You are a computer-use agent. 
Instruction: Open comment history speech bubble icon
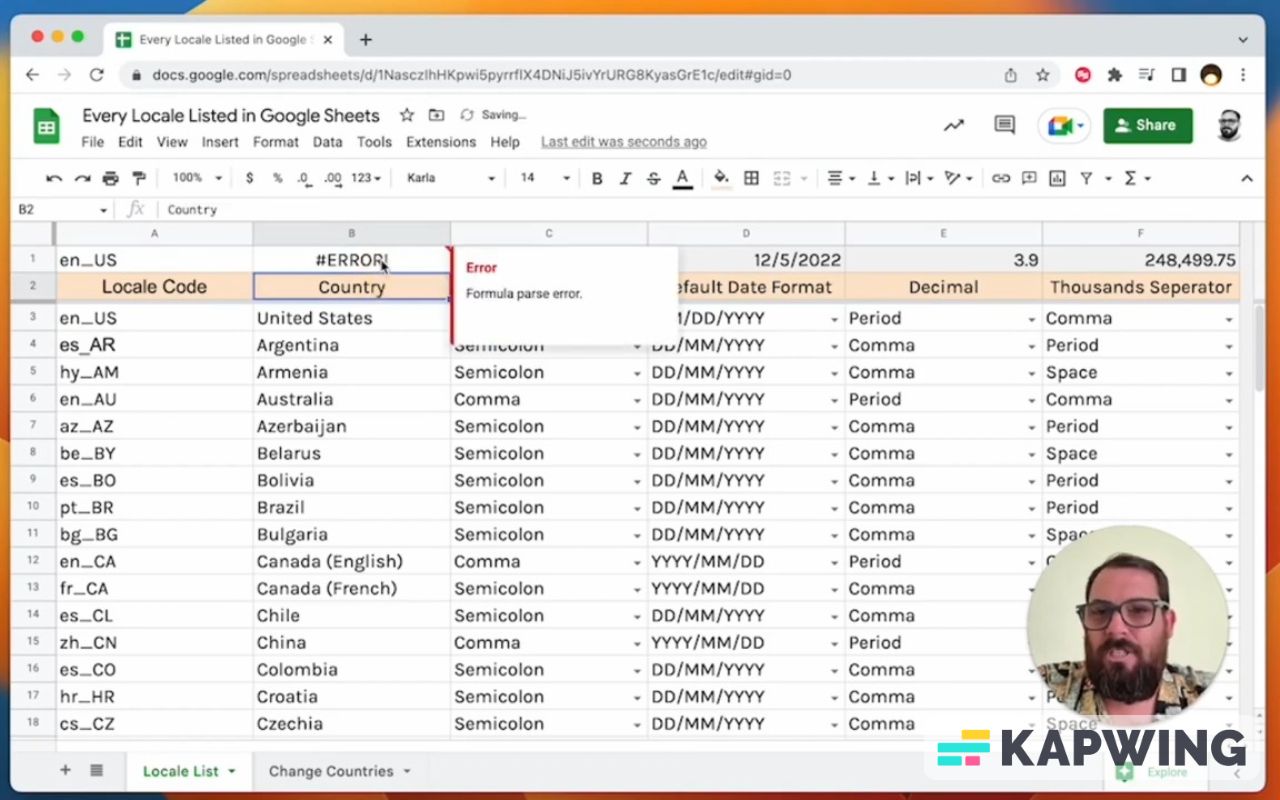pyautogui.click(x=1005, y=125)
